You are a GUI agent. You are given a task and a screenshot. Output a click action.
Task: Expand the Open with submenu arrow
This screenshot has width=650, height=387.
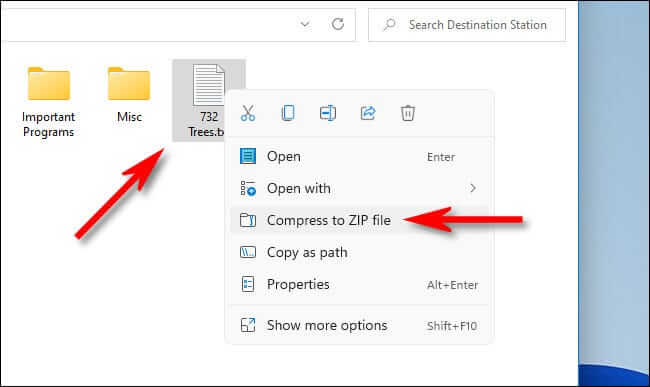click(x=473, y=189)
